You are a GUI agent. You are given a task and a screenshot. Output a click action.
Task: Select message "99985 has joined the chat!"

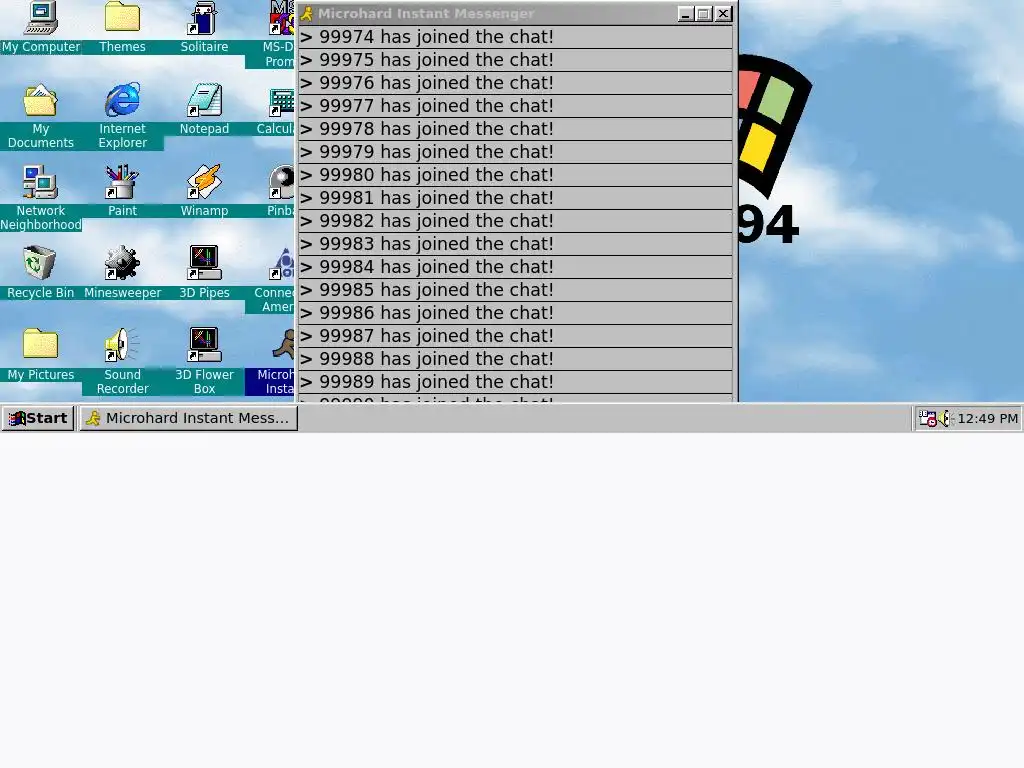pyautogui.click(x=515, y=290)
